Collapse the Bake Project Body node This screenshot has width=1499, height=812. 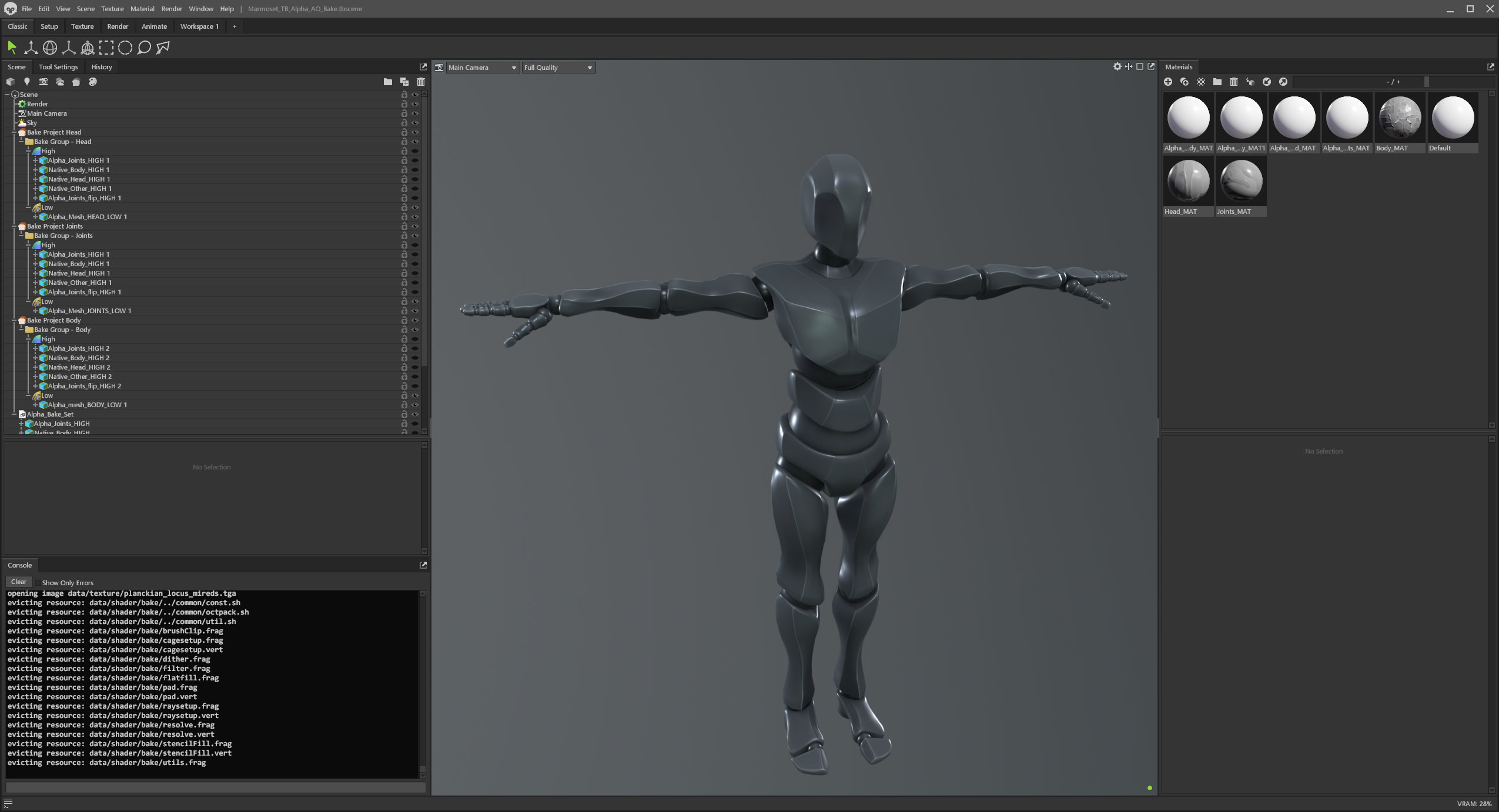pyautogui.click(x=14, y=320)
